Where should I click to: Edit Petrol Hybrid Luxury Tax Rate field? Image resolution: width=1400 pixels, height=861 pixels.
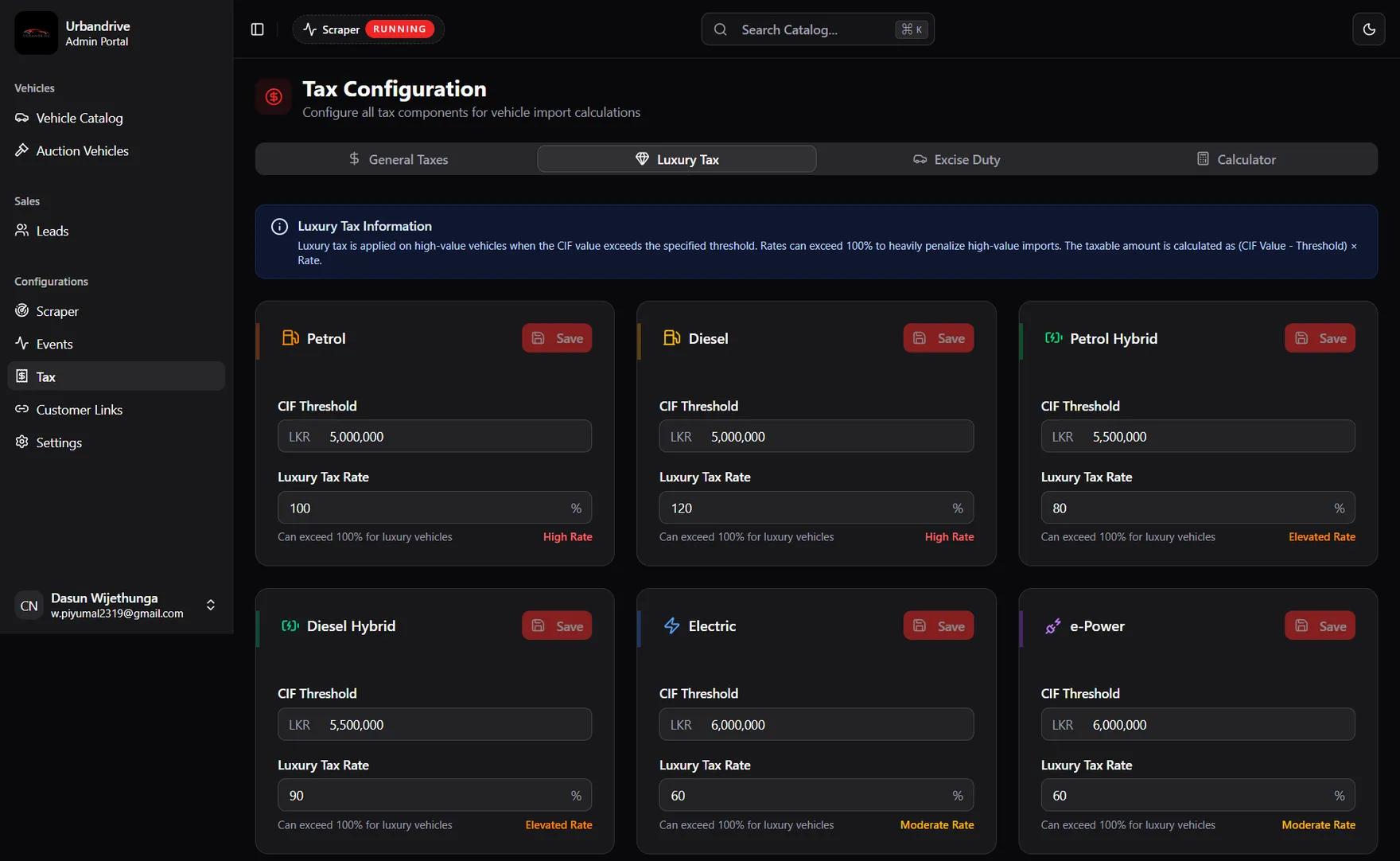[1198, 508]
